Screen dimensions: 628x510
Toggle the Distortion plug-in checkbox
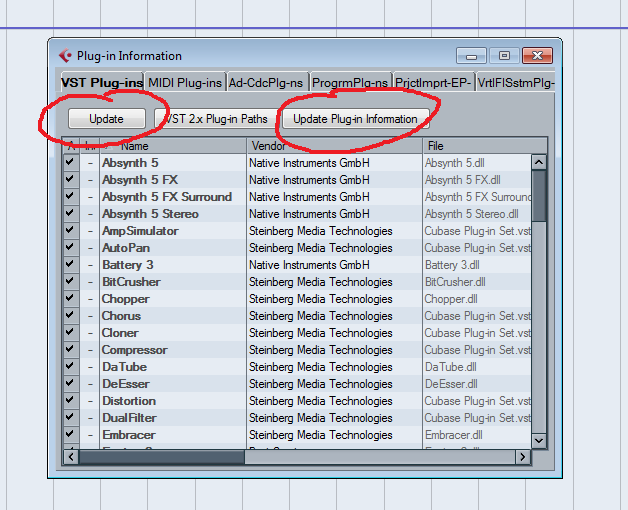pos(70,400)
